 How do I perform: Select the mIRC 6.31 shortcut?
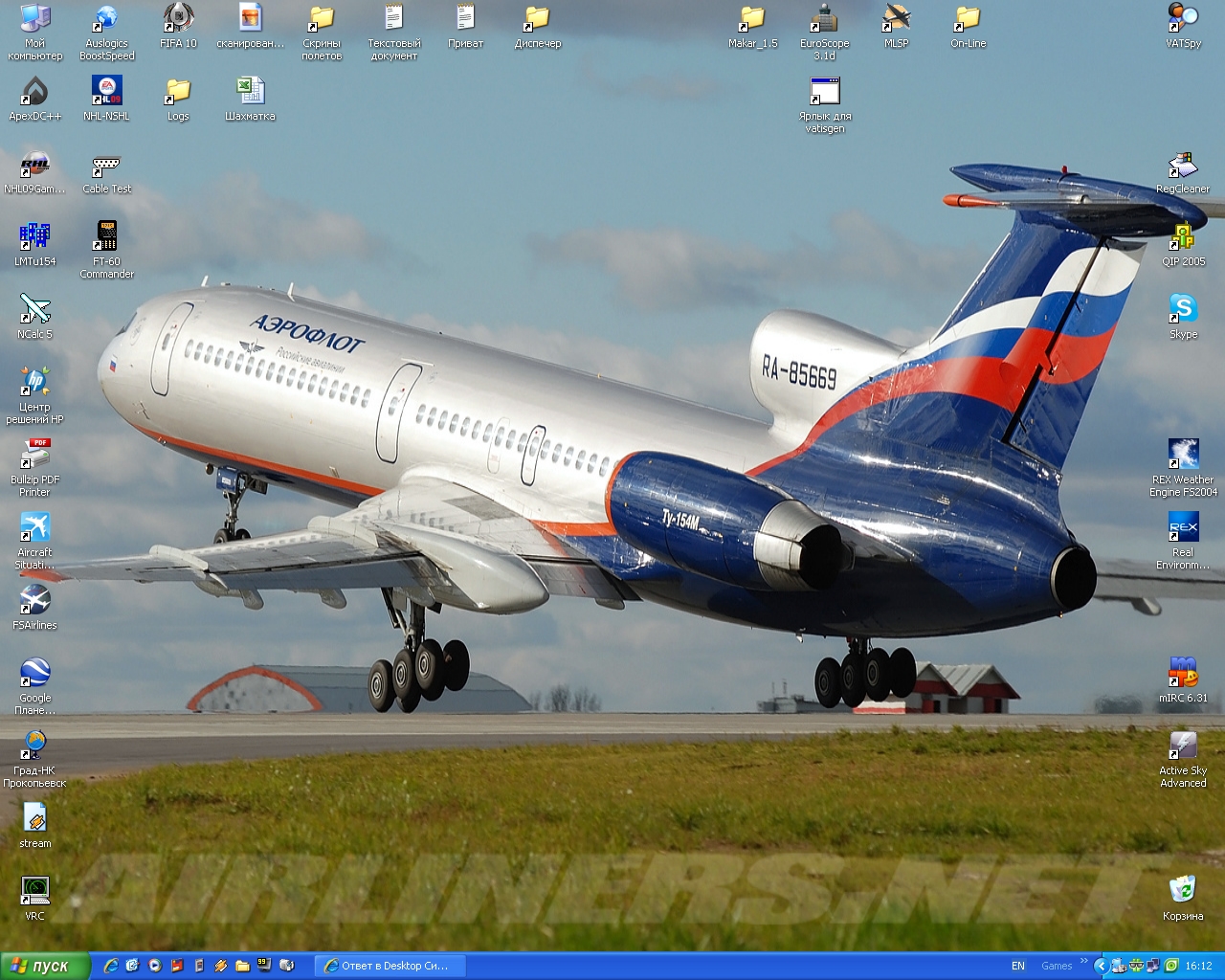coord(1183,681)
